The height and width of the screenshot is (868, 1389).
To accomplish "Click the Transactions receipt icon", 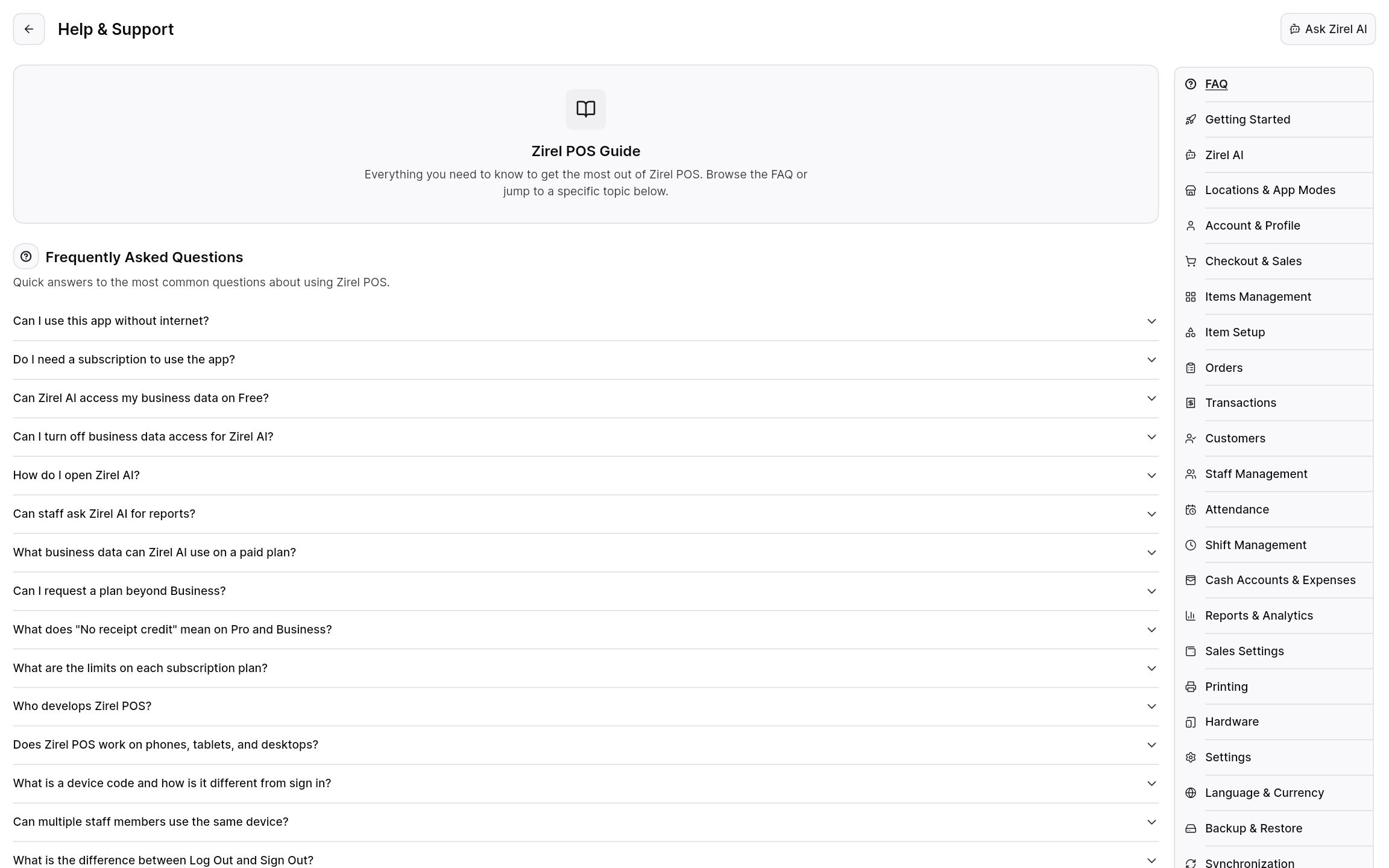I will coord(1190,403).
